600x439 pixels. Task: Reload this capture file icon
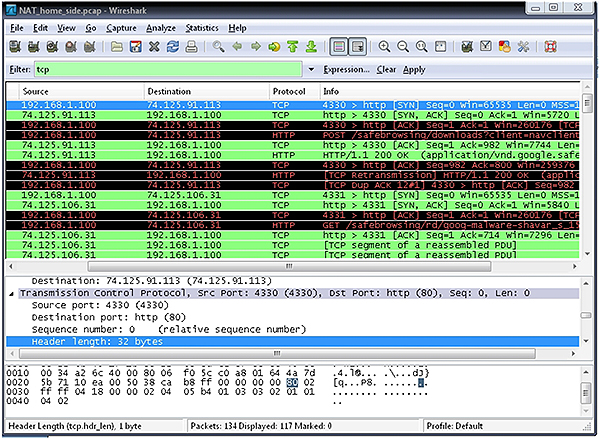tap(173, 47)
